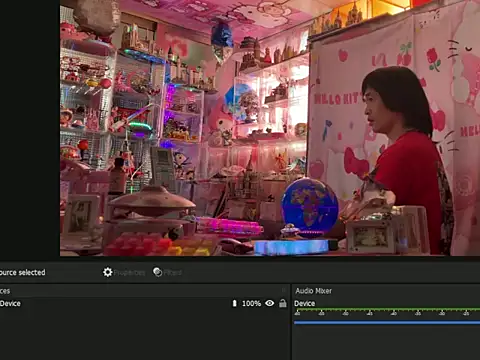Toggle visibility eye for Device source
The height and width of the screenshot is (360, 480).
(x=269, y=303)
